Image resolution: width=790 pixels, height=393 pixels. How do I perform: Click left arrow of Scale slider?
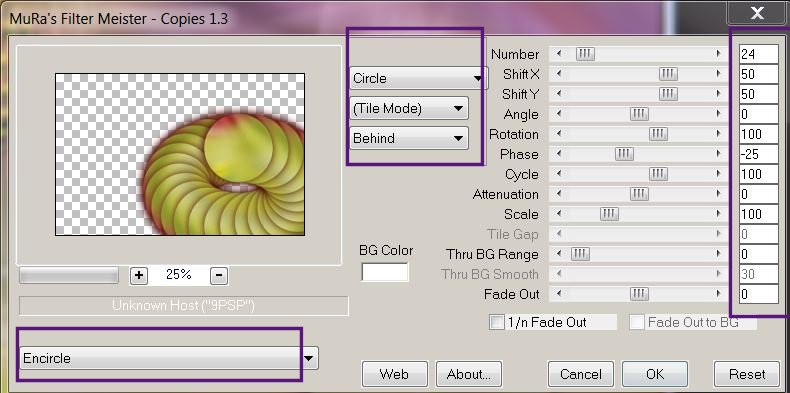point(559,214)
